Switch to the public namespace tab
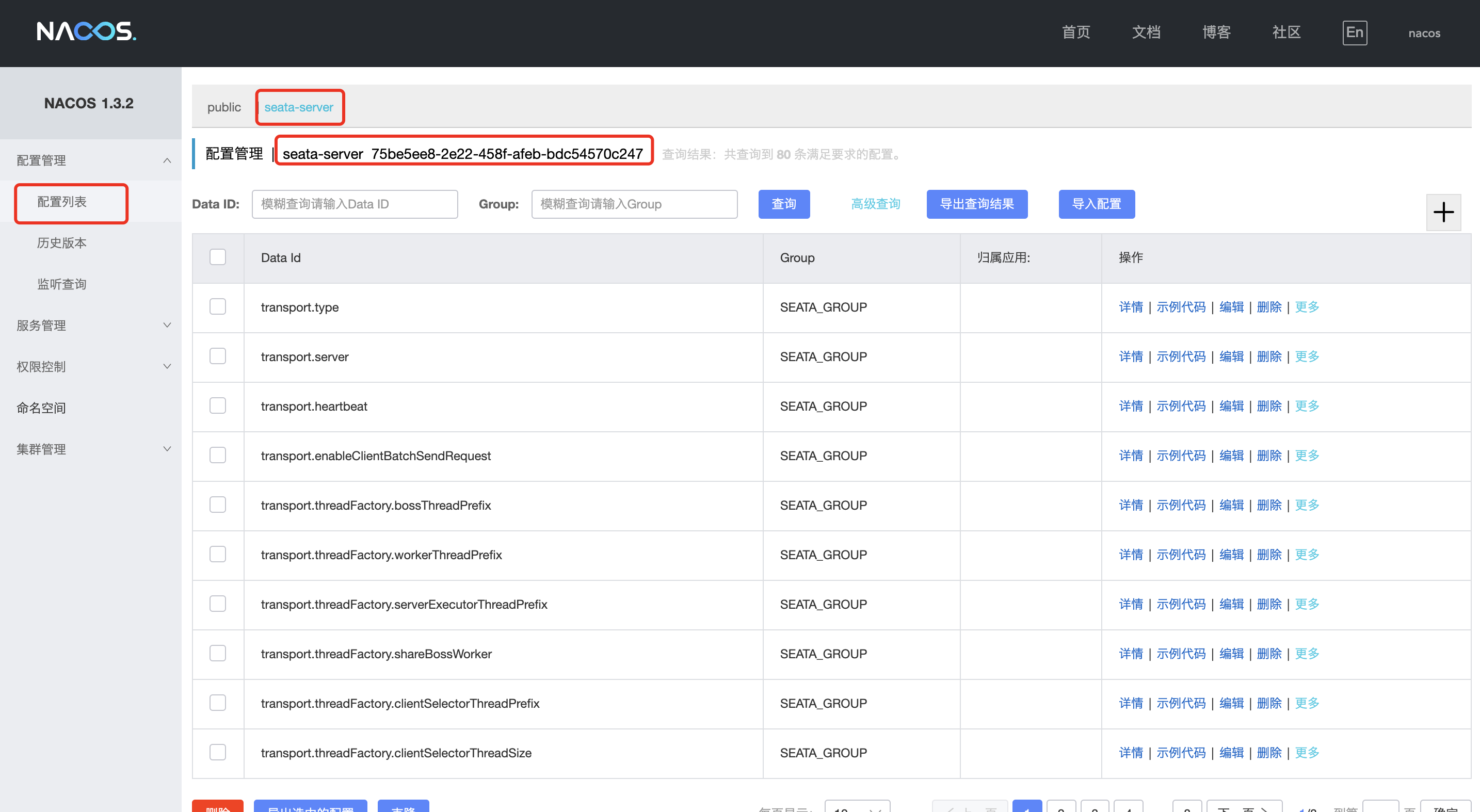This screenshot has height=812, width=1480. (x=224, y=107)
